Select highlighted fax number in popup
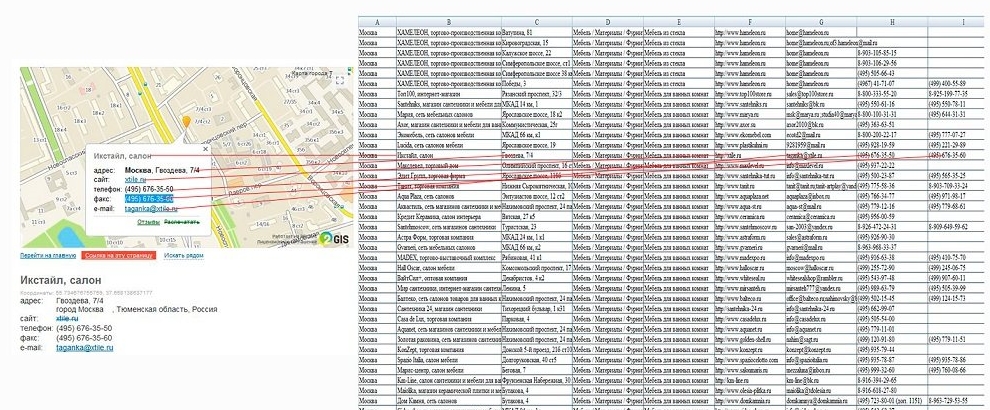990x410 pixels. 149,199
